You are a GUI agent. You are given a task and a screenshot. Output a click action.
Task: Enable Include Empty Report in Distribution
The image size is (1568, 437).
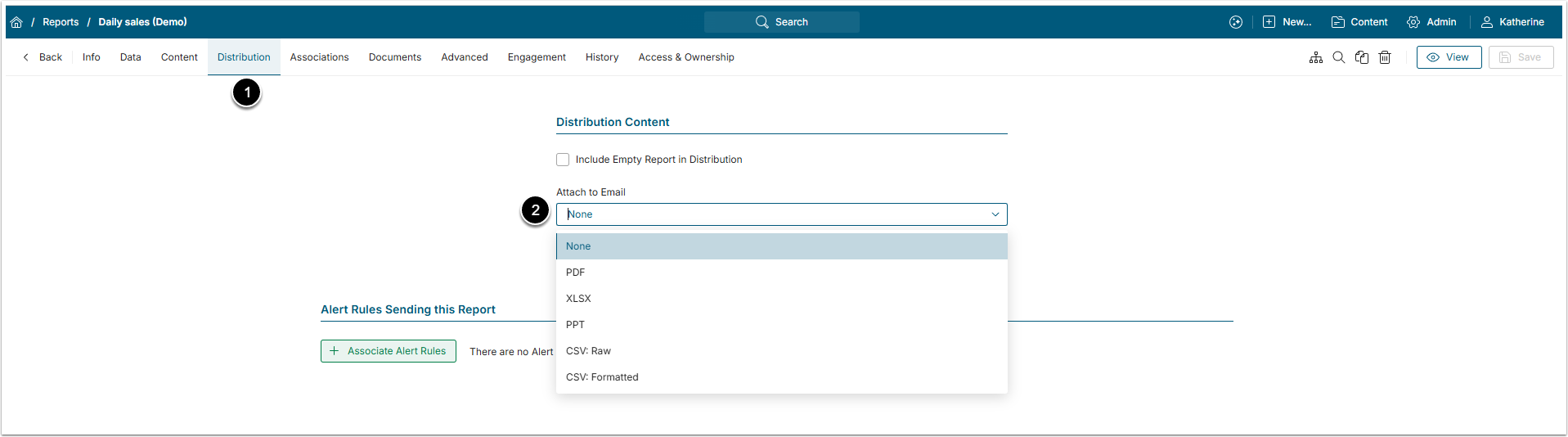tap(563, 160)
